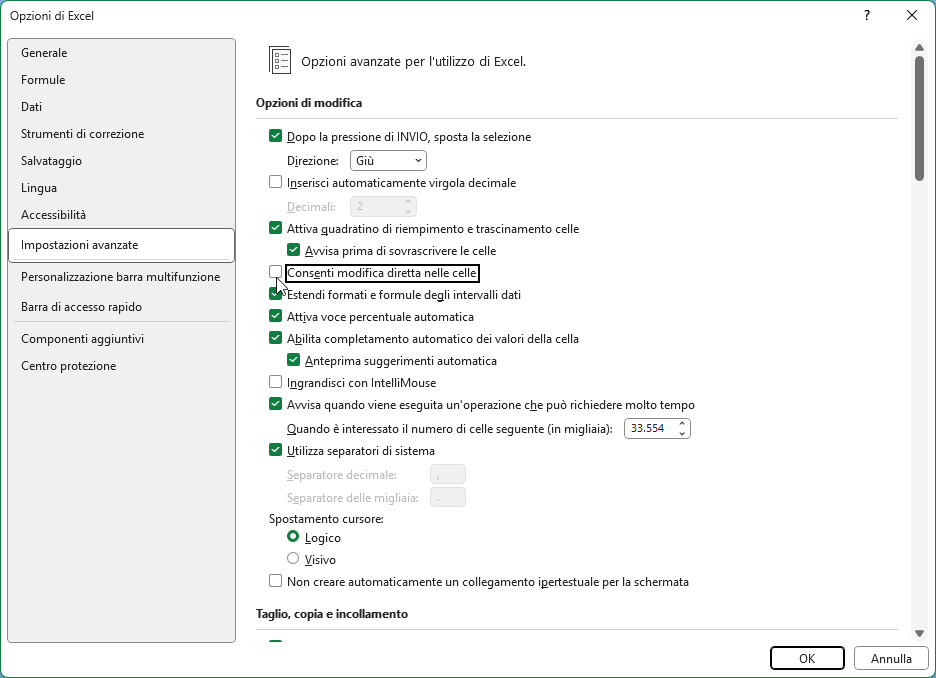936x678 pixels.
Task: Uncheck 'Avvisa prima di sovrascrivere le celle'
Action: point(293,250)
